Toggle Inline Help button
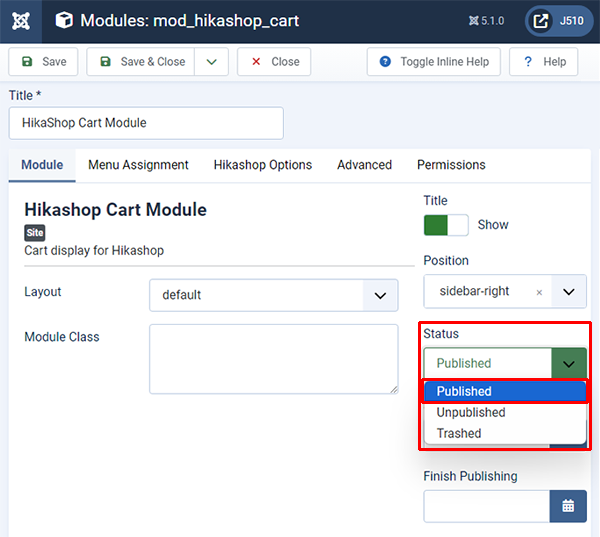 [434, 62]
